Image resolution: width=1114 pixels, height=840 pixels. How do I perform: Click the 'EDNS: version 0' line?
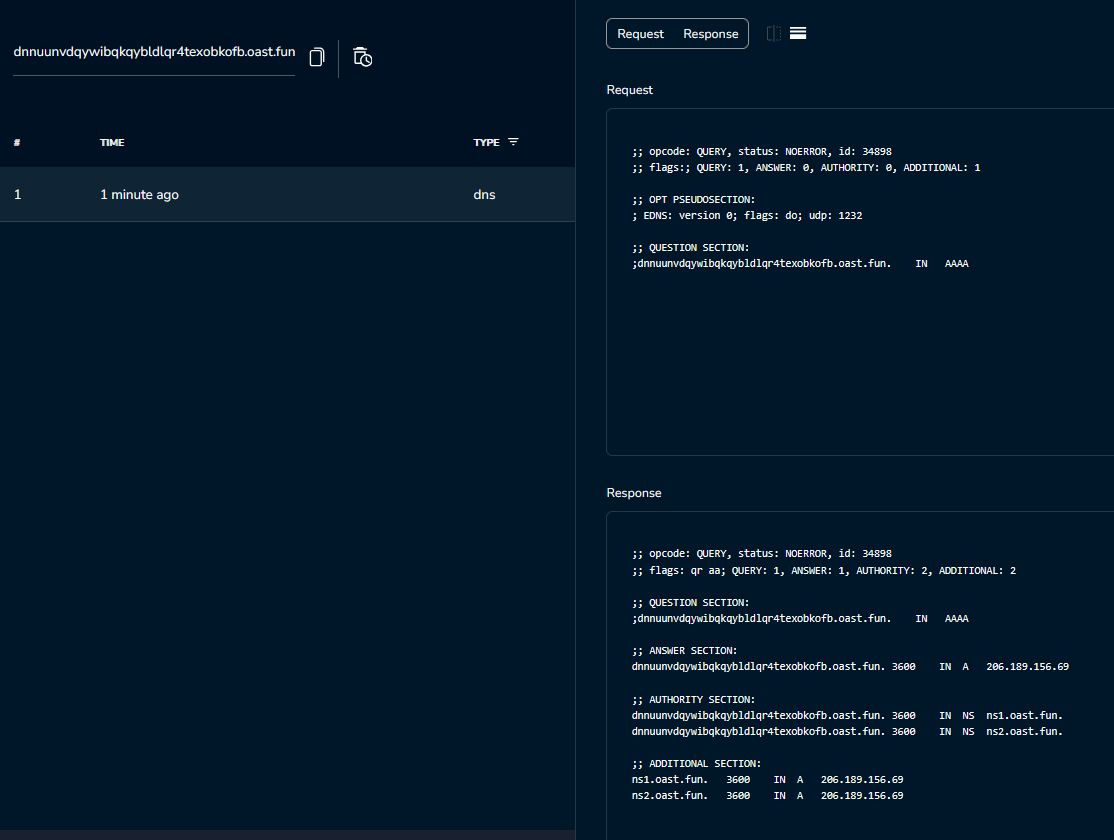coord(747,215)
